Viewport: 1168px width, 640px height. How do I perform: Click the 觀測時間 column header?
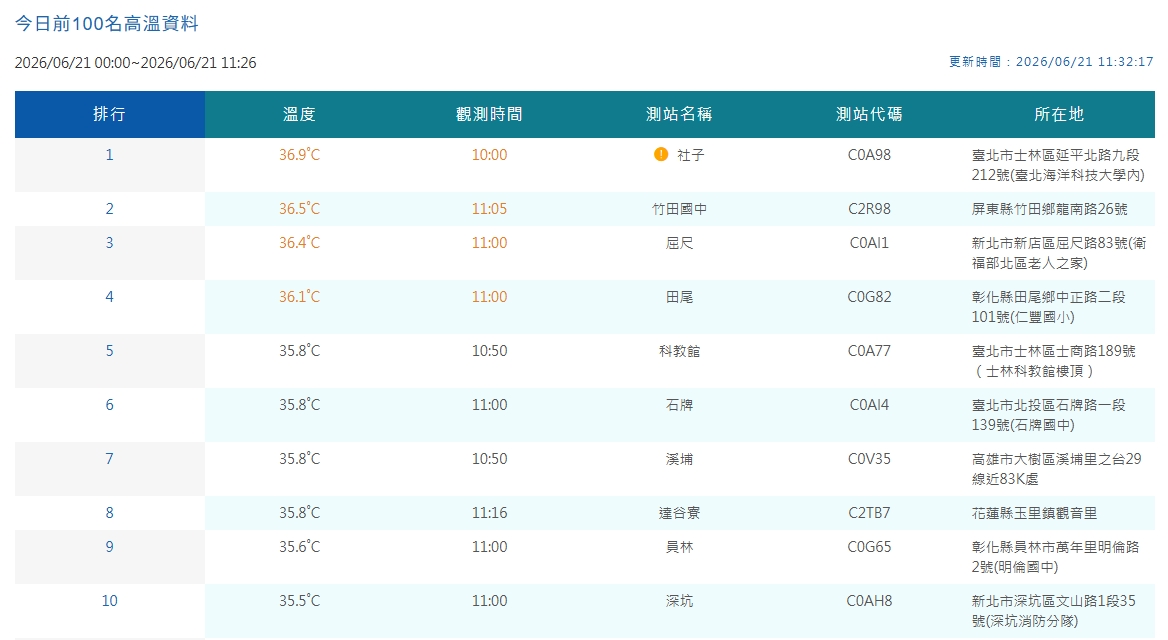point(489,114)
